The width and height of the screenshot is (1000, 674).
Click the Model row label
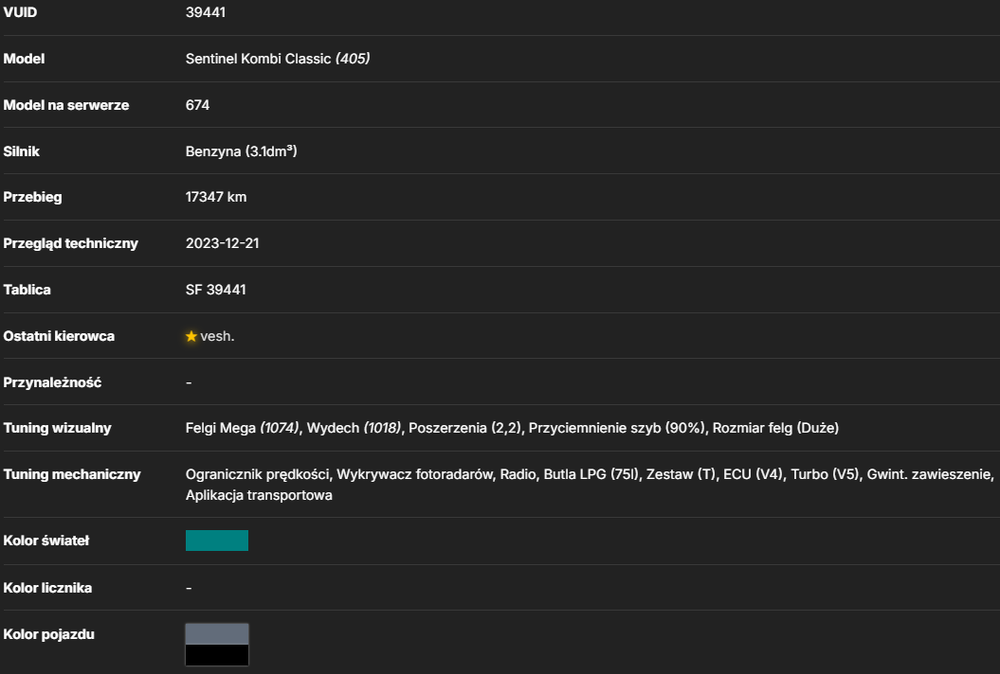coord(24,59)
